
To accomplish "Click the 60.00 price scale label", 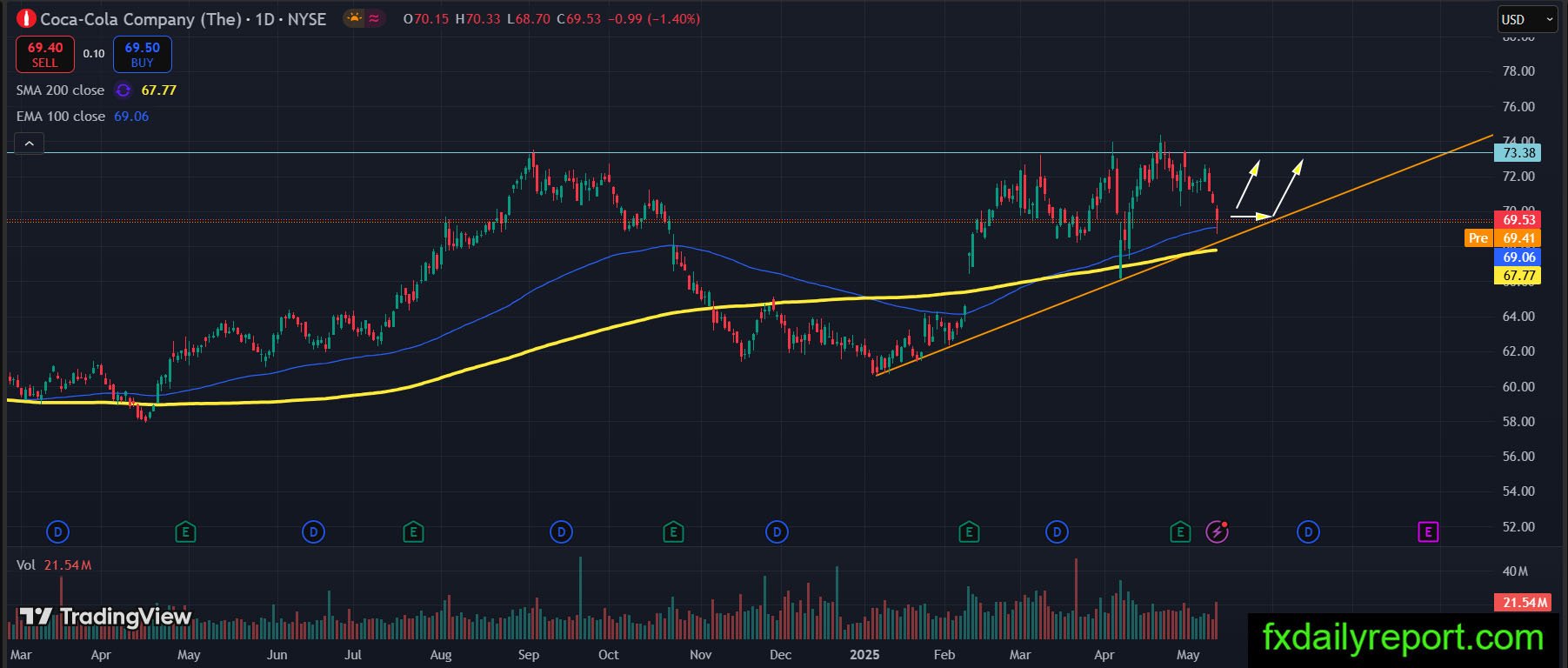I will click(x=1518, y=387).
